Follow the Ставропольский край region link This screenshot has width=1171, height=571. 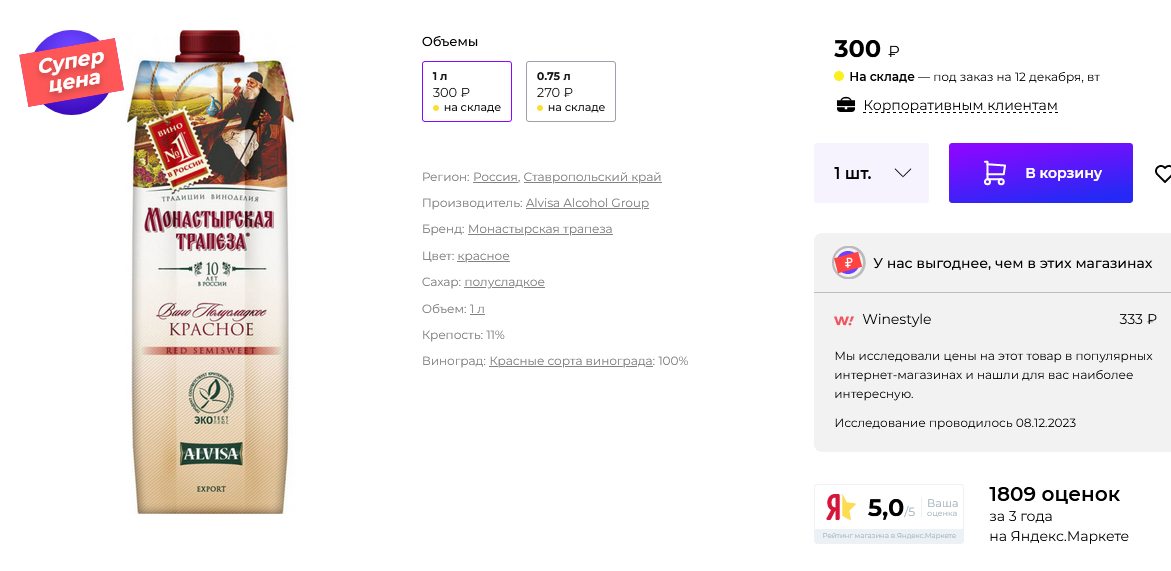(592, 177)
